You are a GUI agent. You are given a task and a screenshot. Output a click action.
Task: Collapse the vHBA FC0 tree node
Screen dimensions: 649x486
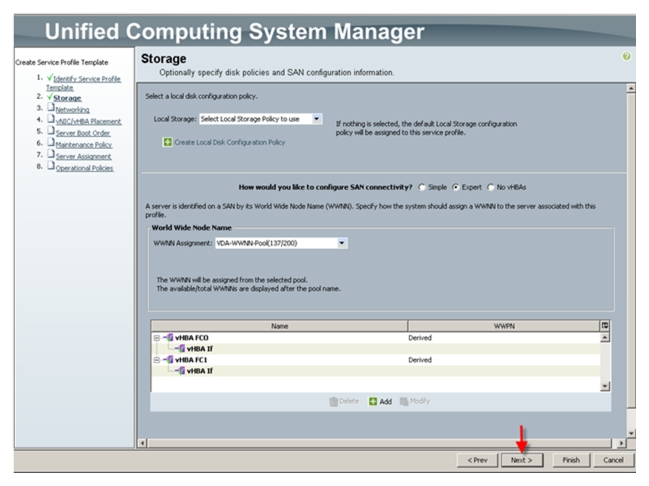tap(156, 338)
